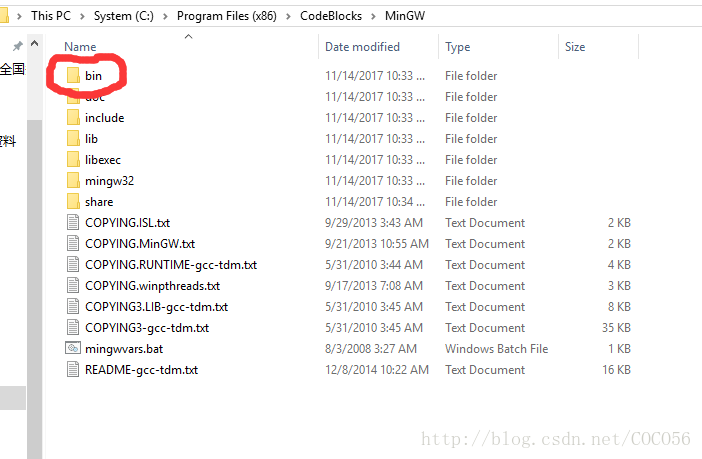Expand the chevron after CodeBlocks in path

click(376, 15)
